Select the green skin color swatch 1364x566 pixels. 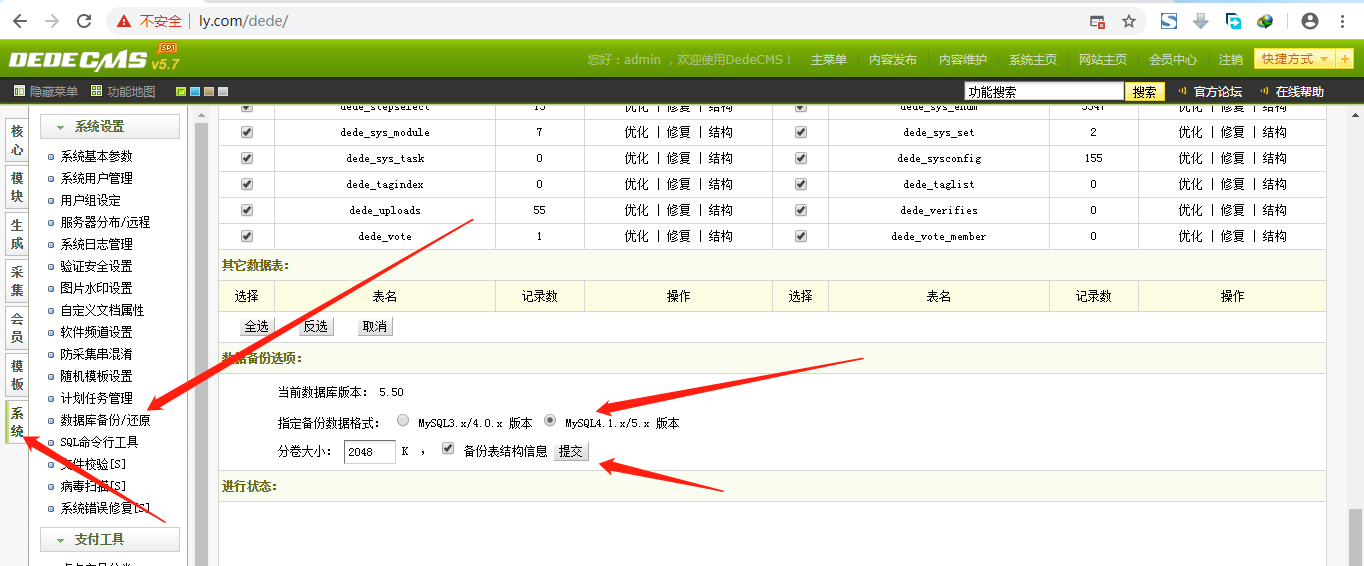point(181,92)
